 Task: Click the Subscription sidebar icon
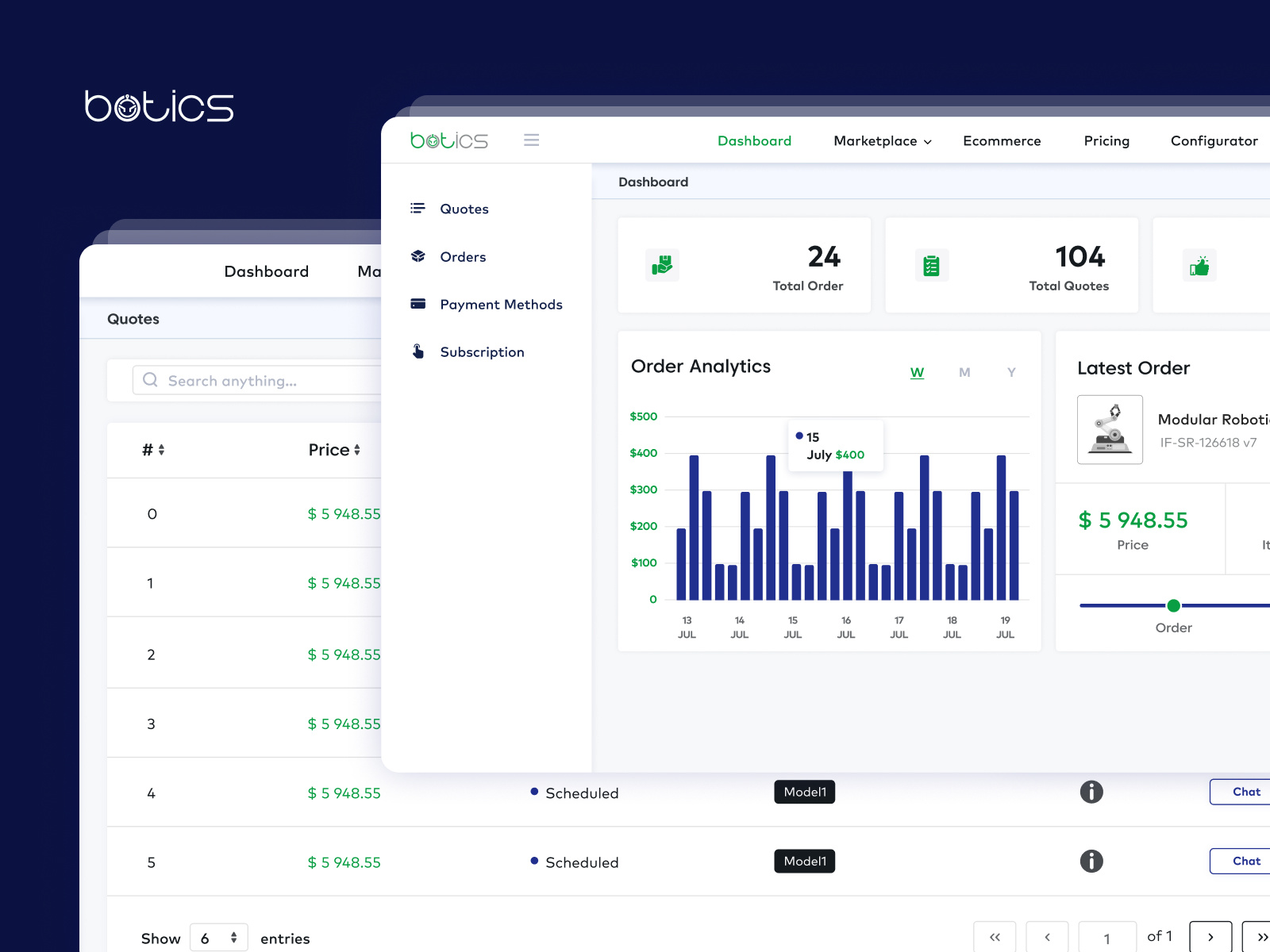coord(417,351)
